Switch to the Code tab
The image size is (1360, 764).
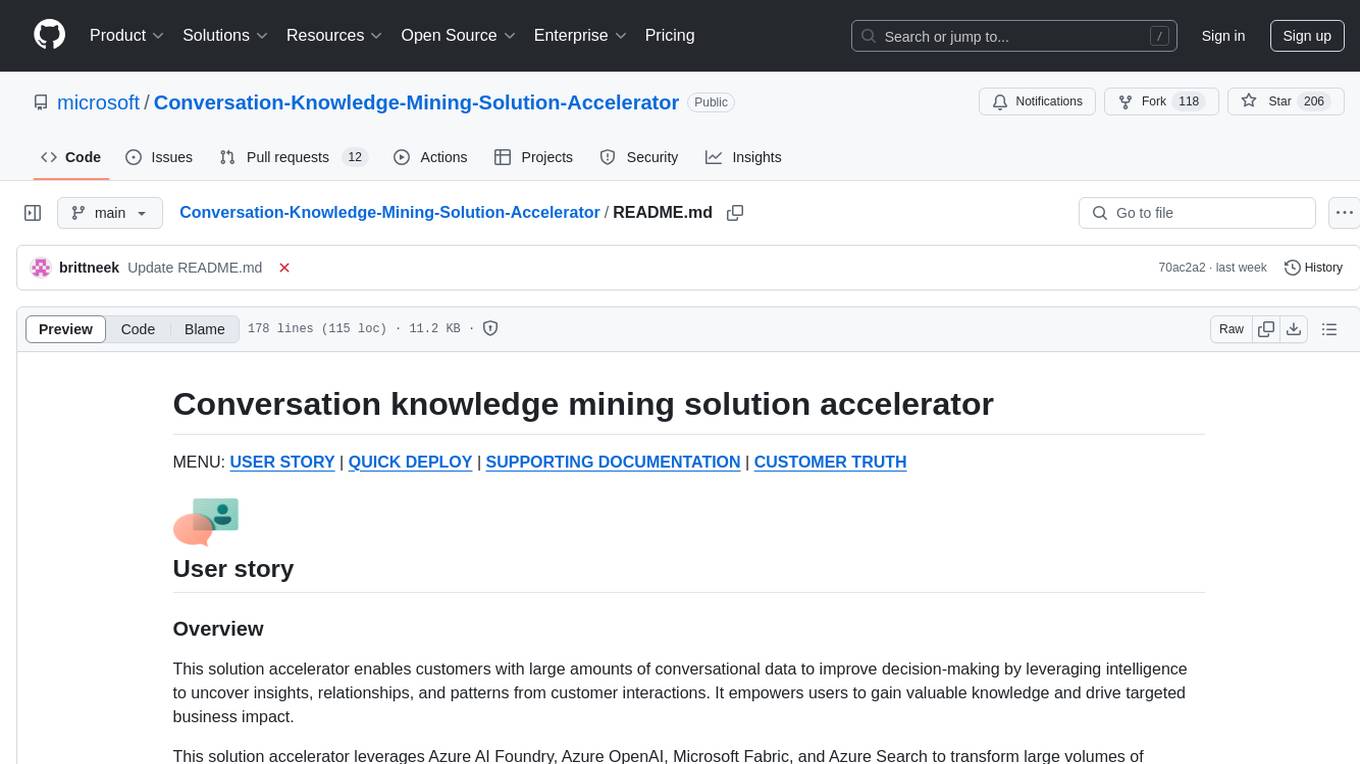(x=71, y=157)
